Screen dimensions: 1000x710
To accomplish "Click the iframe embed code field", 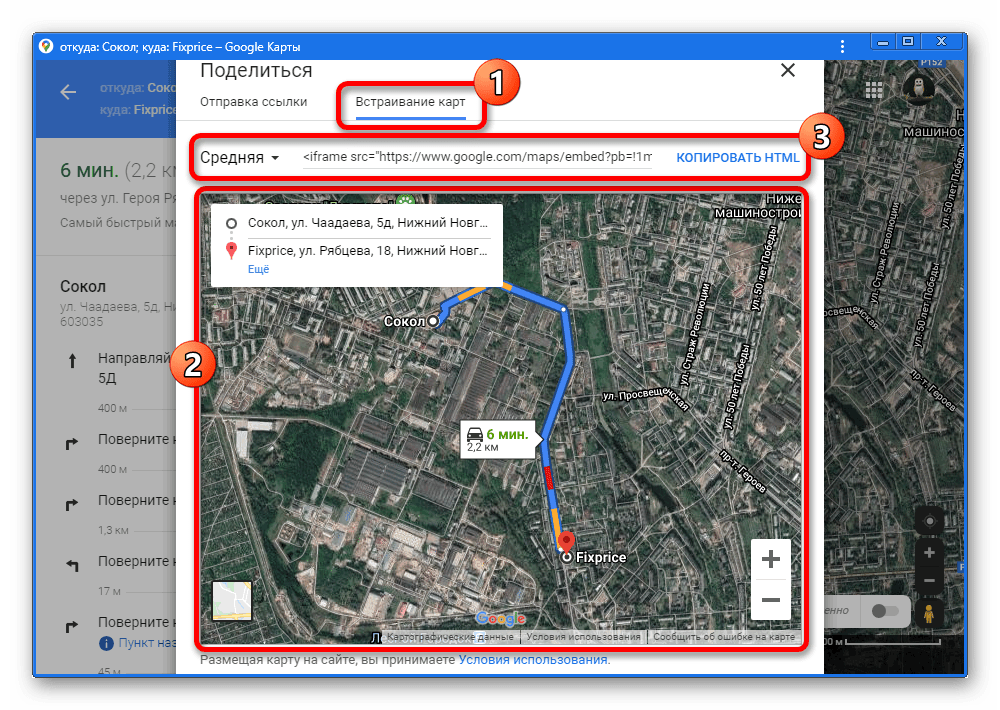I will tap(477, 157).
